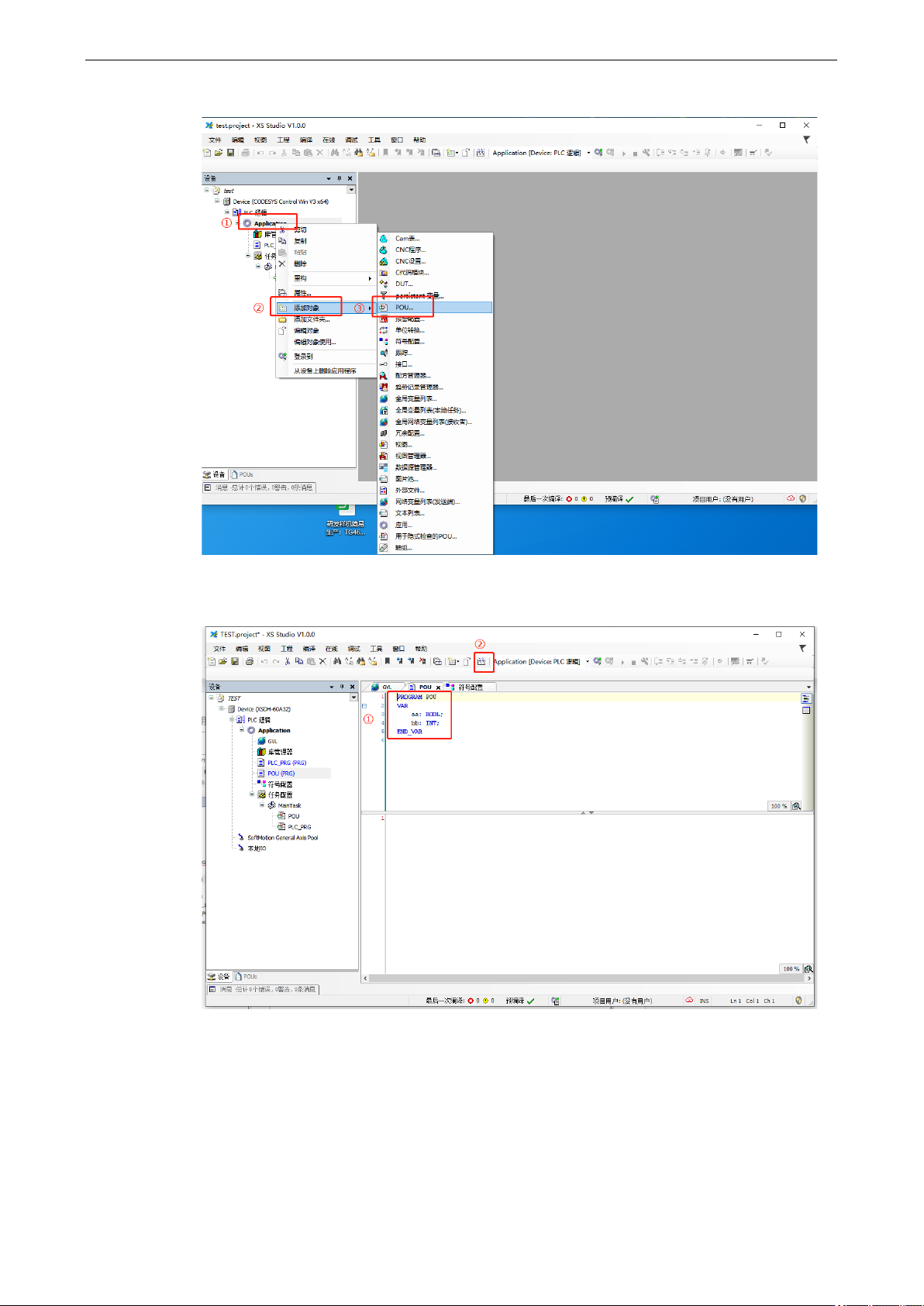Image resolution: width=924 pixels, height=1306 pixels.
Task: Click open project icon in test.project window toolbar
Action: [219, 153]
